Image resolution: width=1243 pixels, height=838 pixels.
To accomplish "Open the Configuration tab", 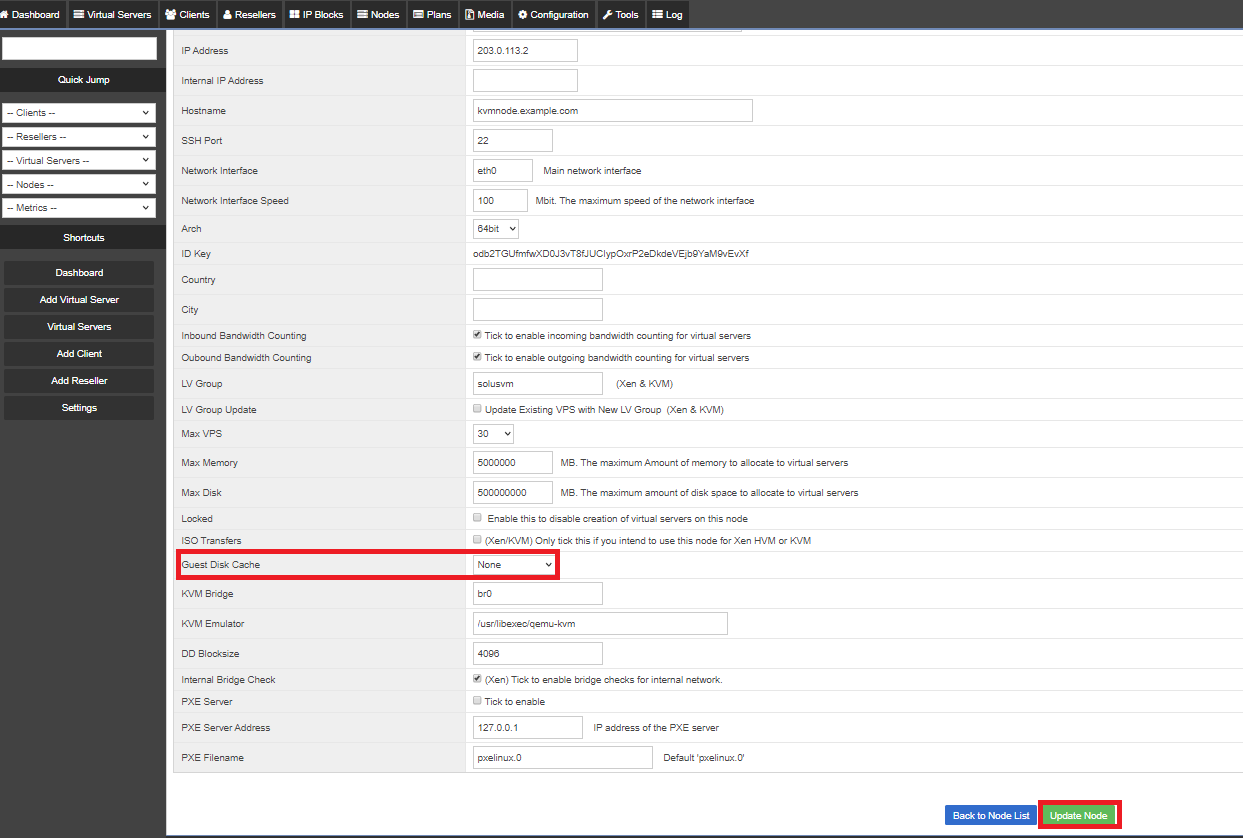I will click(554, 14).
